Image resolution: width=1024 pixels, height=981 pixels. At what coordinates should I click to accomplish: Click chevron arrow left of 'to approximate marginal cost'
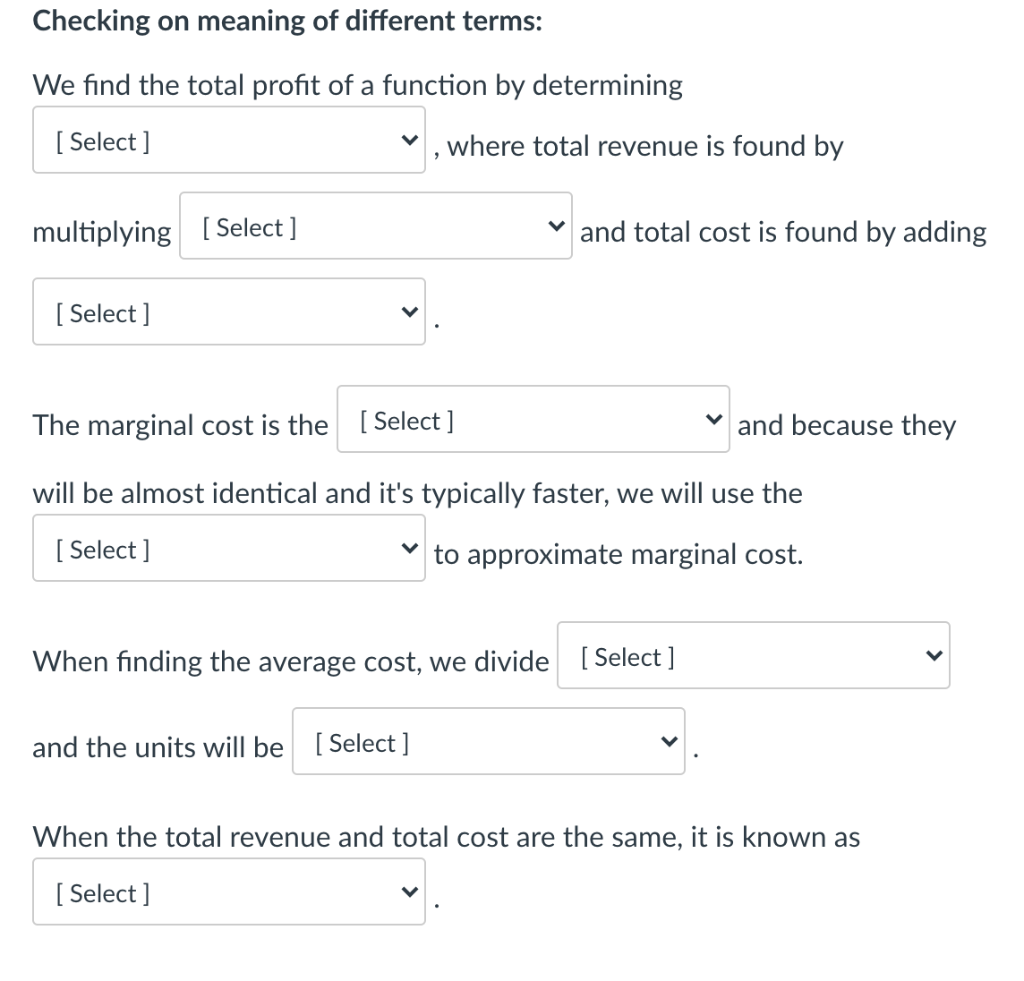click(409, 548)
